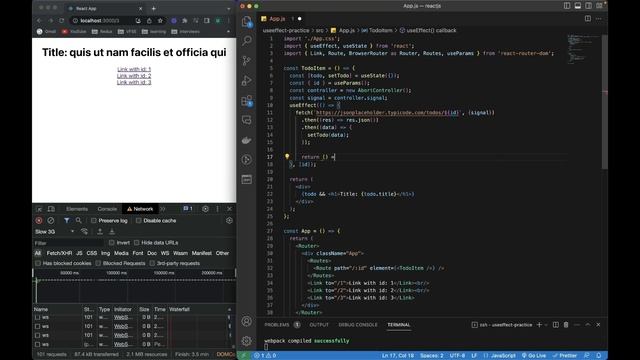Click src folder in the breadcrumb

tap(320, 30)
